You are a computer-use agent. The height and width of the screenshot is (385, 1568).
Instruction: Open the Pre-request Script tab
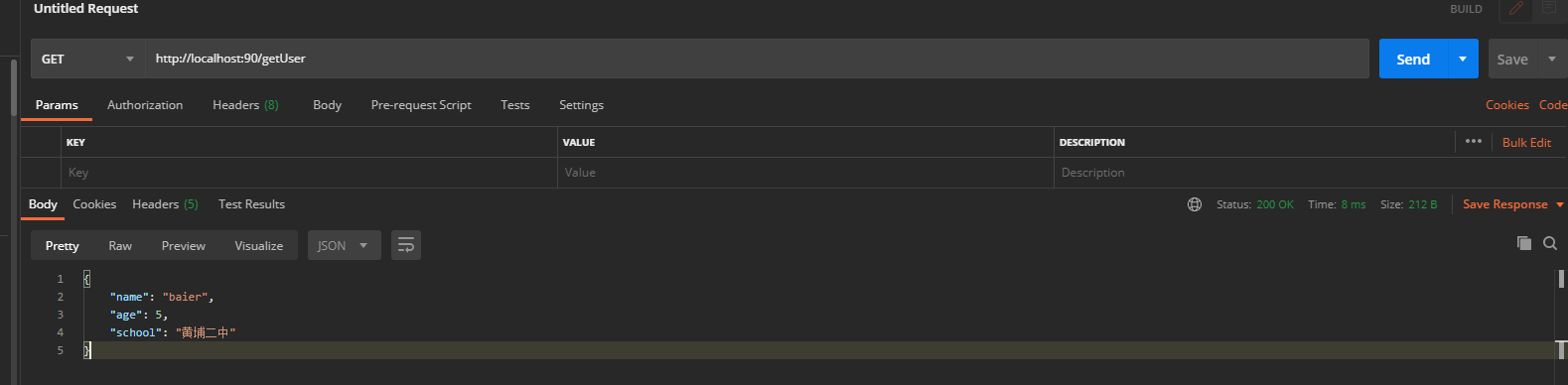pos(421,105)
